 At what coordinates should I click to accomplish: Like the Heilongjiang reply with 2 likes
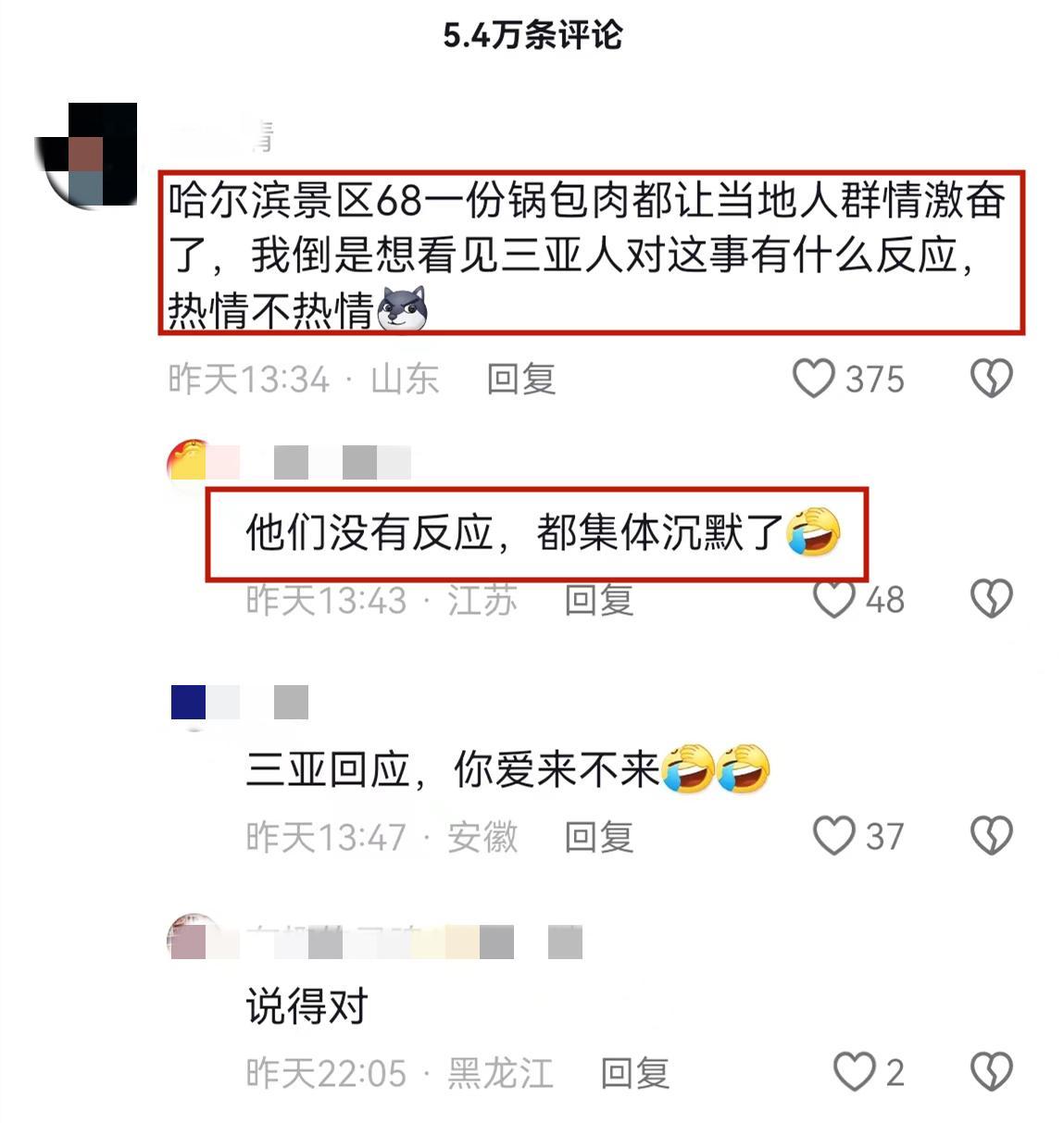pos(854,1072)
